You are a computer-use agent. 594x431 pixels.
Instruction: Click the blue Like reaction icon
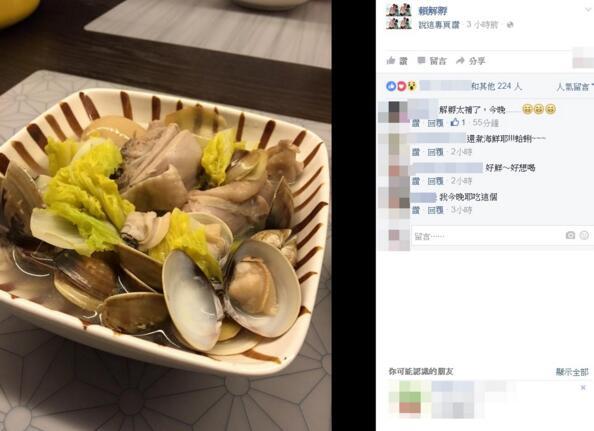click(391, 86)
